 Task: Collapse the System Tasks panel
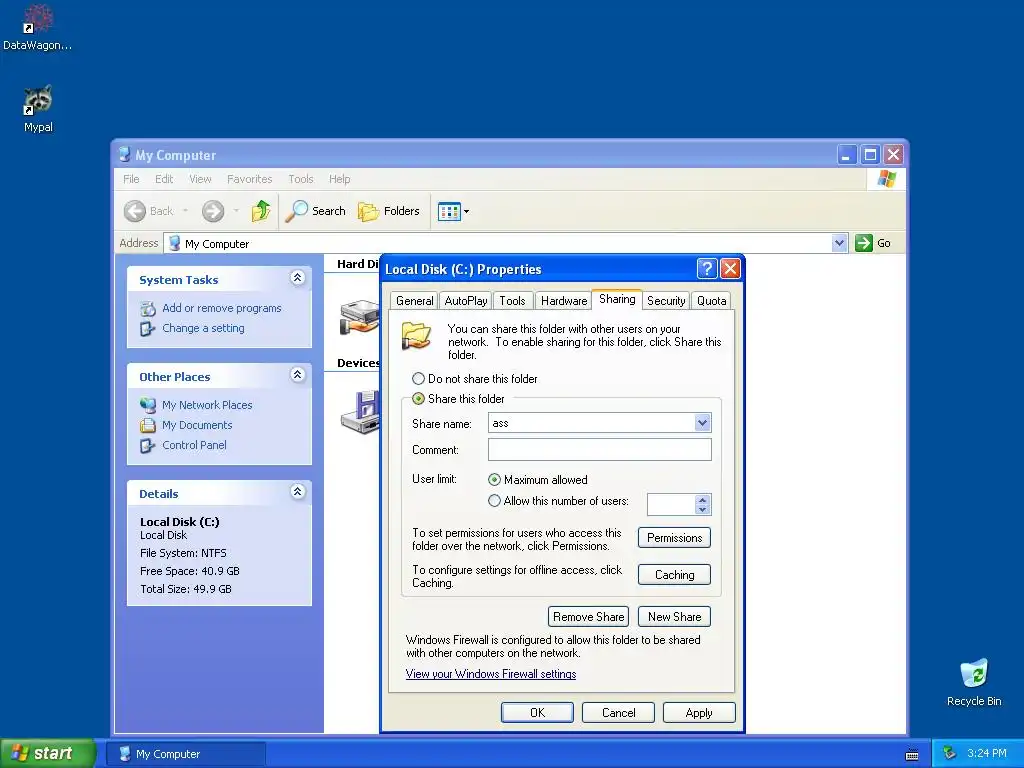tap(297, 278)
